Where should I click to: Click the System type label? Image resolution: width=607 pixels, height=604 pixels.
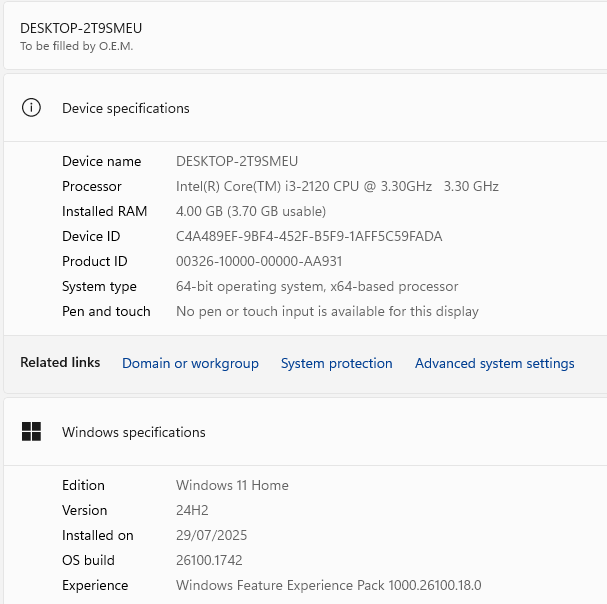(99, 287)
